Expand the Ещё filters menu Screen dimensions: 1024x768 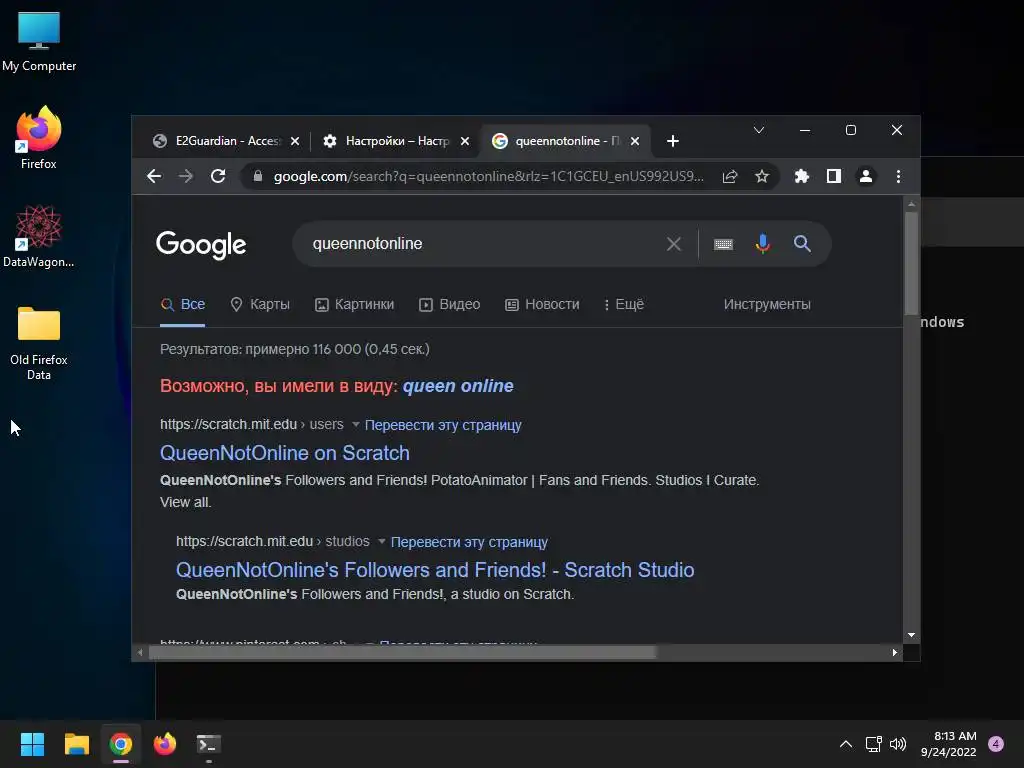(x=624, y=304)
